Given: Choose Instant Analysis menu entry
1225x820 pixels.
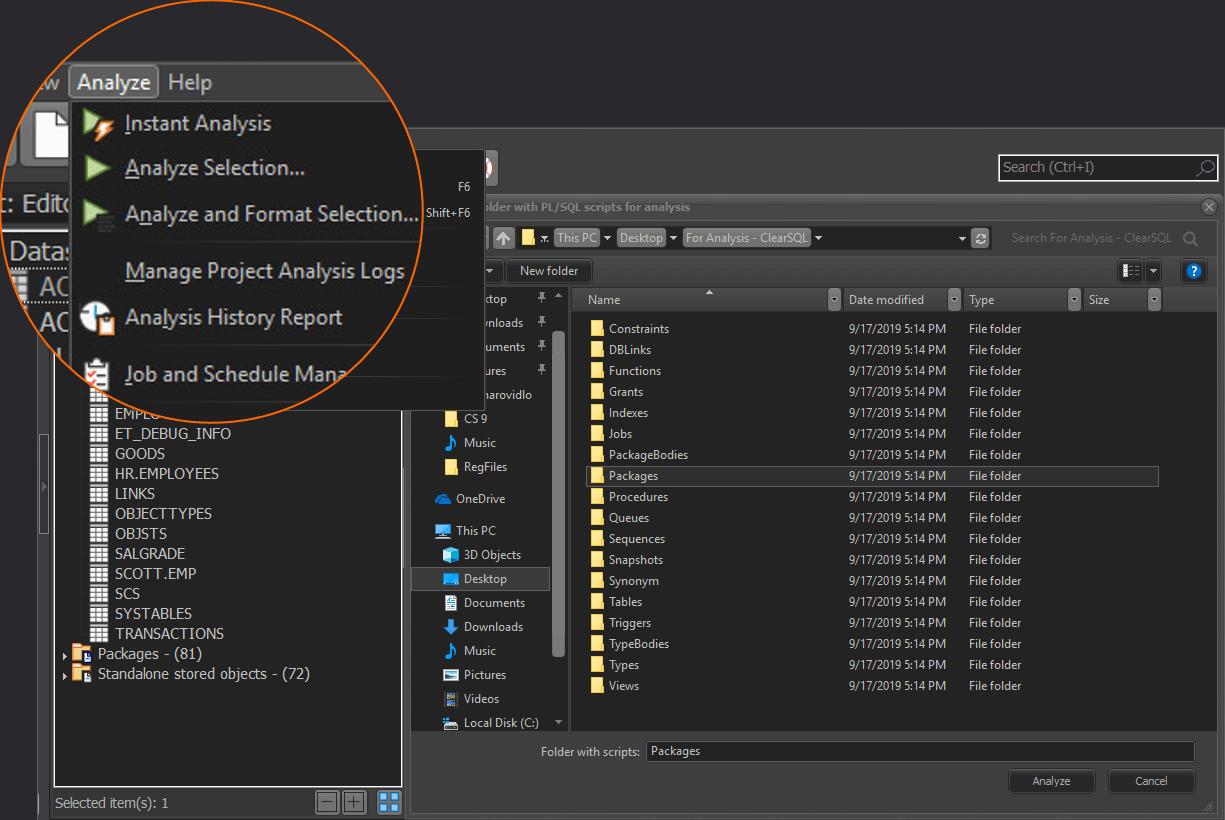Looking at the screenshot, I should [x=198, y=124].
